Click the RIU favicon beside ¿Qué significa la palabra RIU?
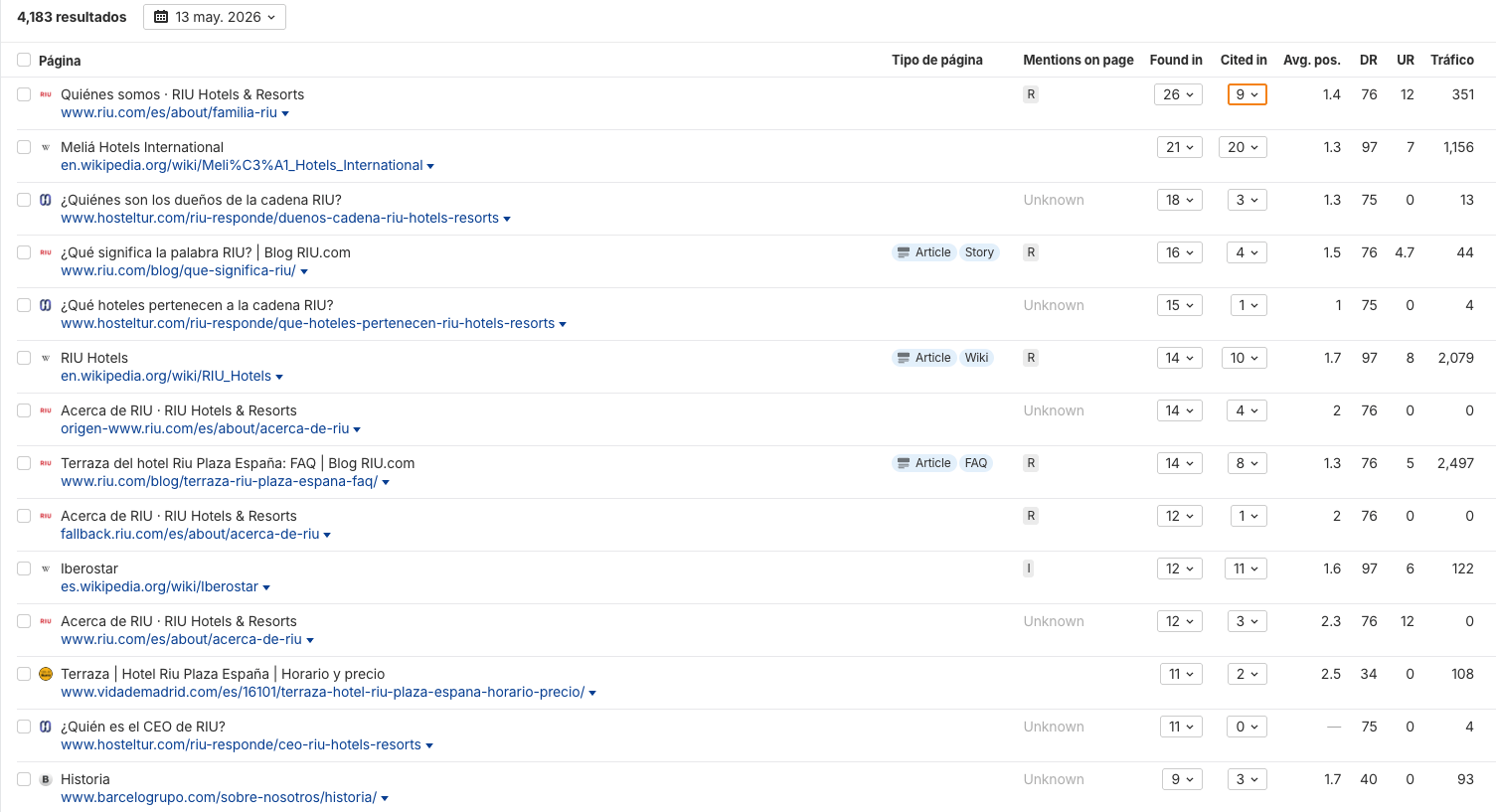 point(46,252)
